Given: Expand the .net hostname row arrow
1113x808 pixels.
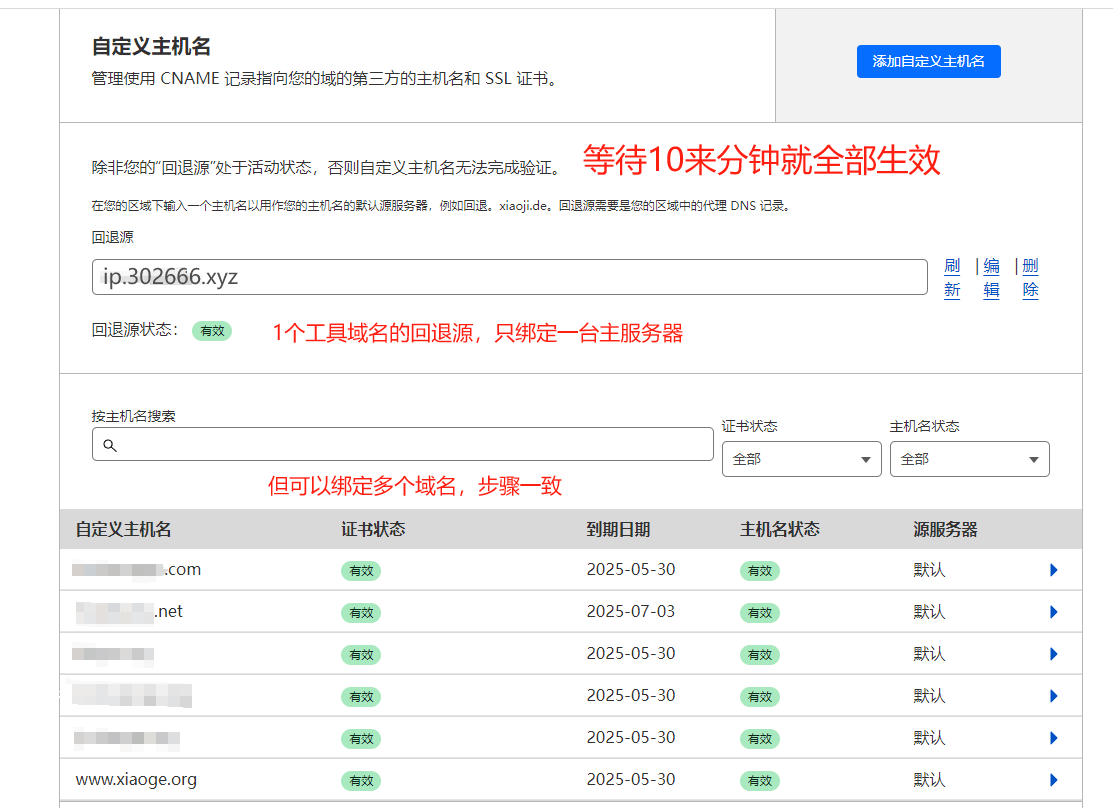Looking at the screenshot, I should pos(1053,612).
